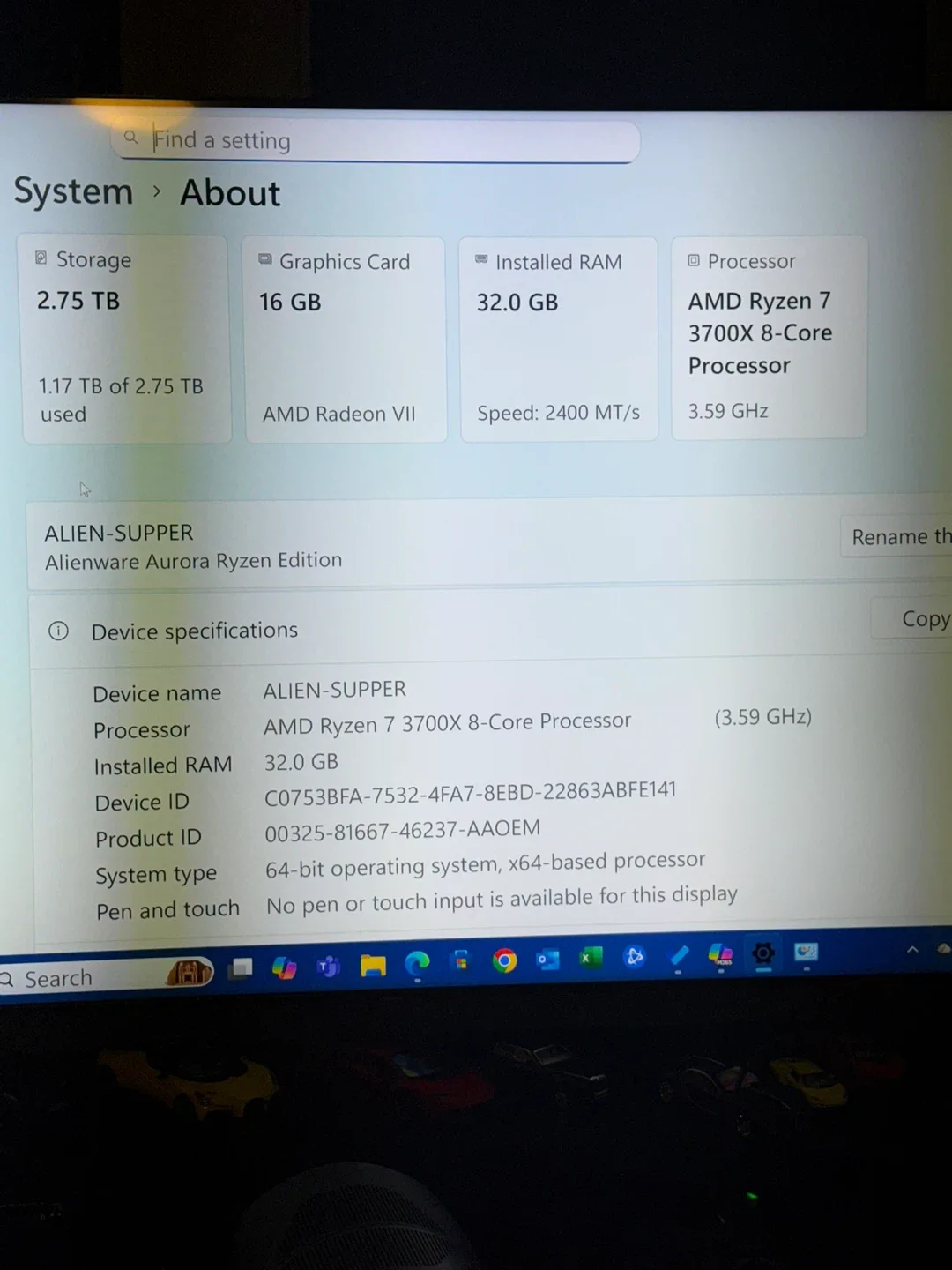Click the Graphics Card info icon
Image resolution: width=952 pixels, height=1270 pixels.
pos(264,259)
